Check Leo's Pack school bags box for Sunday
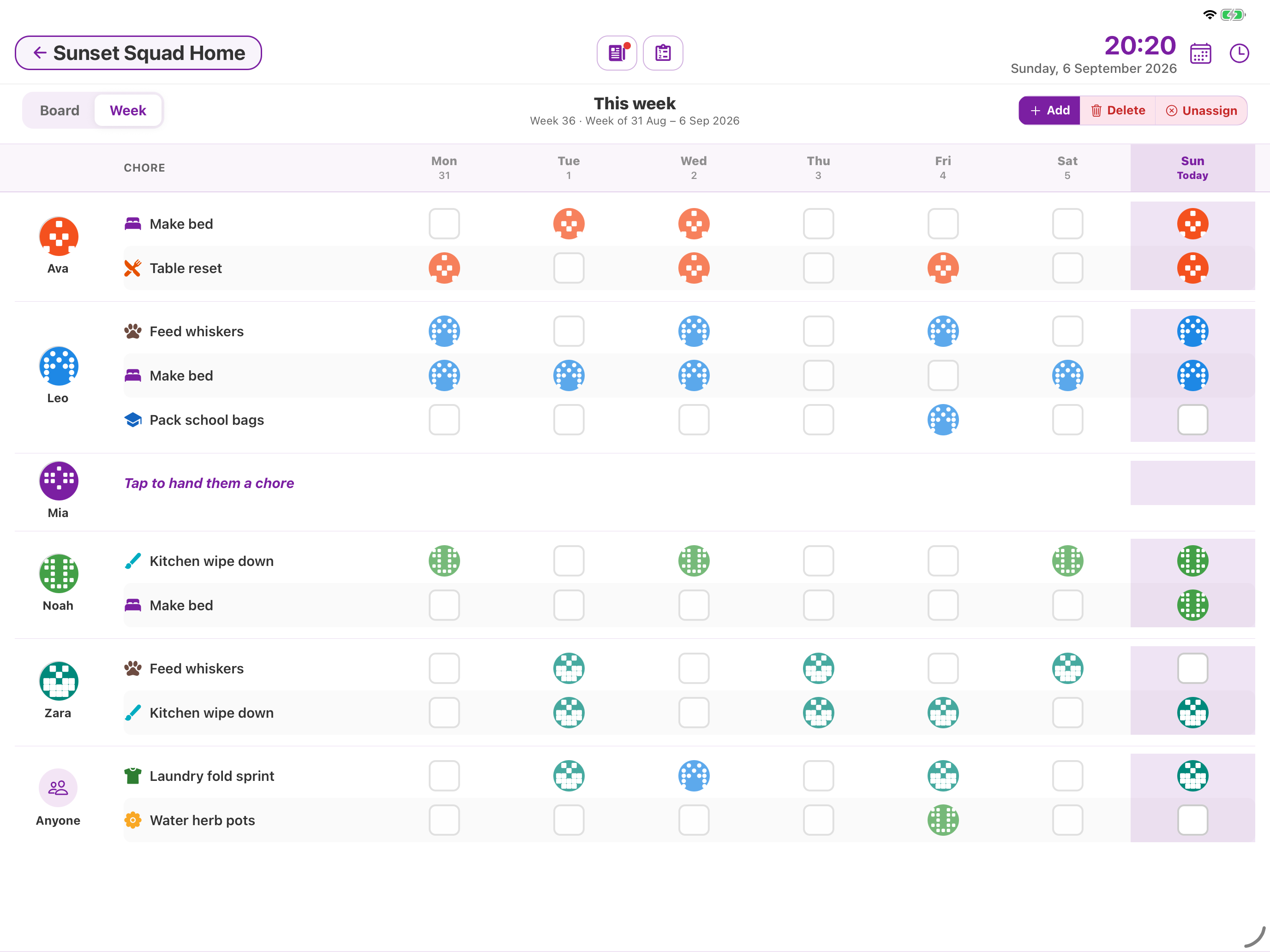 pyautogui.click(x=1192, y=420)
